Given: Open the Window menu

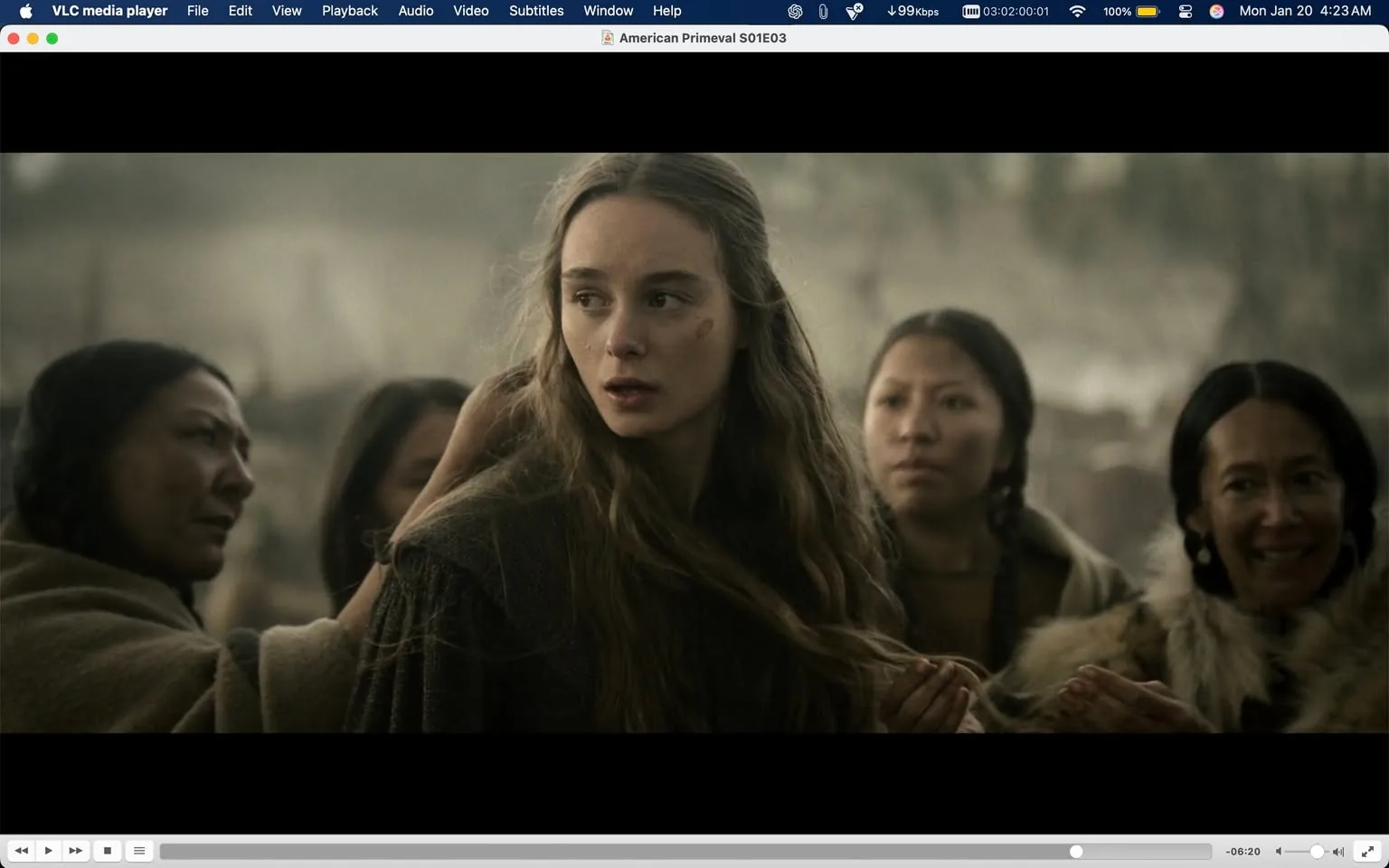Looking at the screenshot, I should click(607, 11).
